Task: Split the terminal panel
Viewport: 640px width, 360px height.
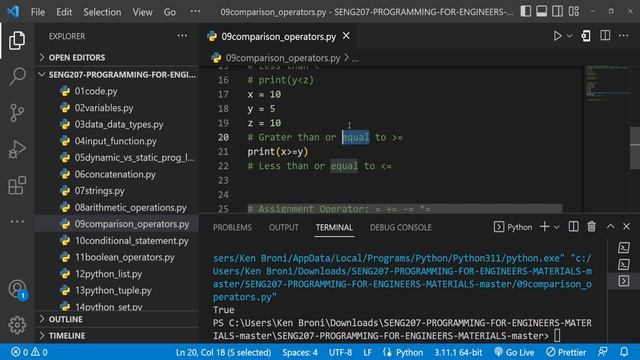Action: tap(573, 227)
